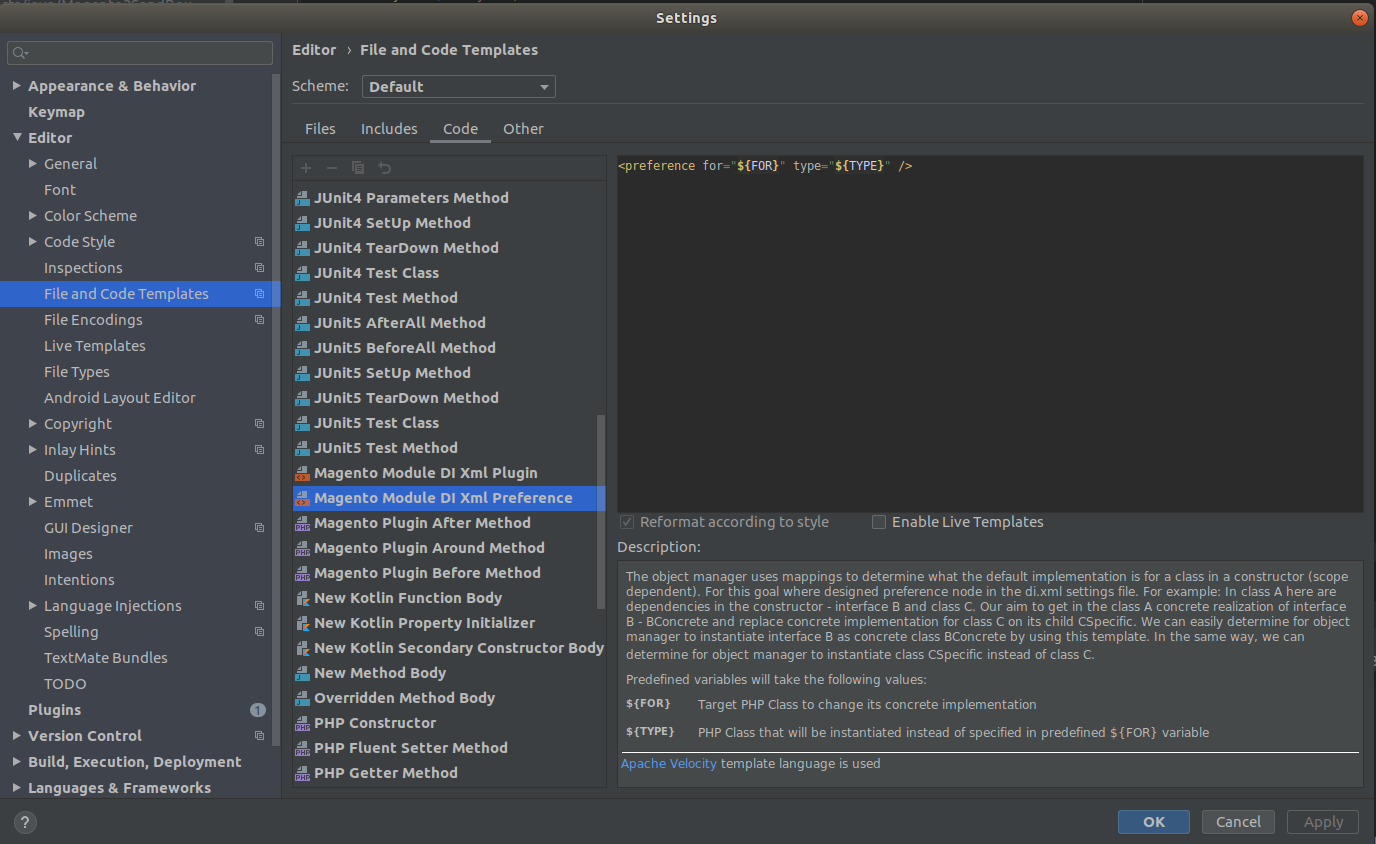Switch to the Includes tab
This screenshot has width=1376, height=844.
389,129
